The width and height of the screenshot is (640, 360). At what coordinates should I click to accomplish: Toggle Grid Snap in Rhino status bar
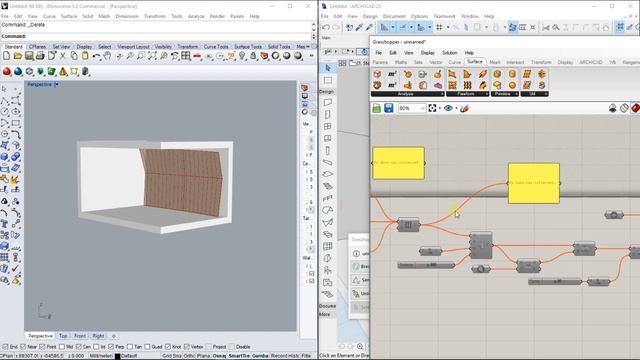coord(171,356)
